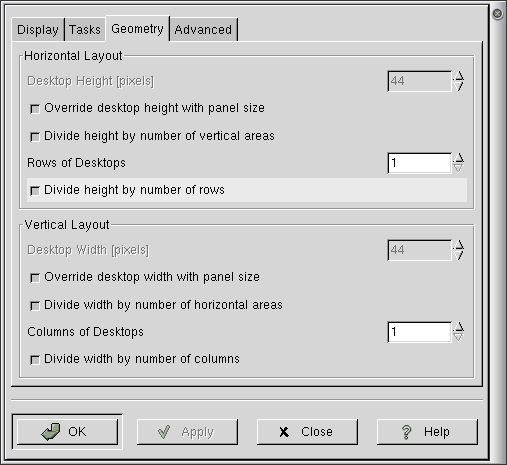The width and height of the screenshot is (507, 465).
Task: Decrease Rows of Desktops with down arrow
Action: (x=459, y=168)
